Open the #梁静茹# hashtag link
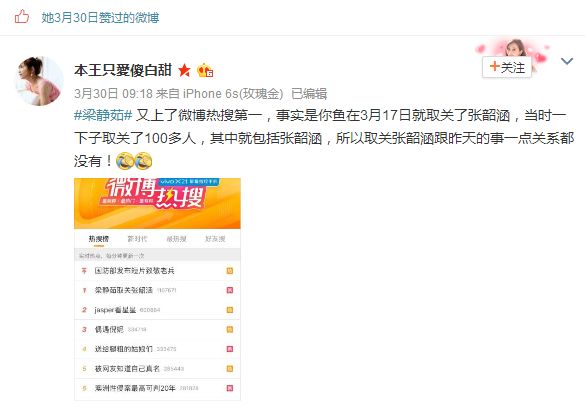This screenshot has width=585, height=409. 103,115
